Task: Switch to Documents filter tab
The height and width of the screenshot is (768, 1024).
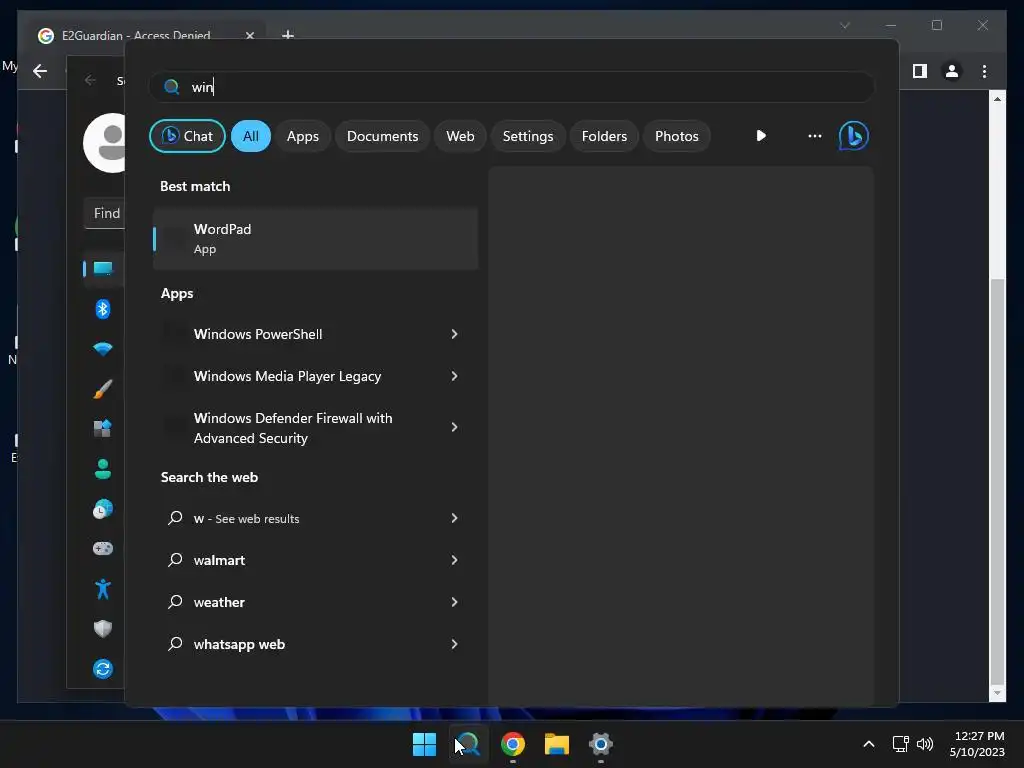Action: pyautogui.click(x=382, y=136)
